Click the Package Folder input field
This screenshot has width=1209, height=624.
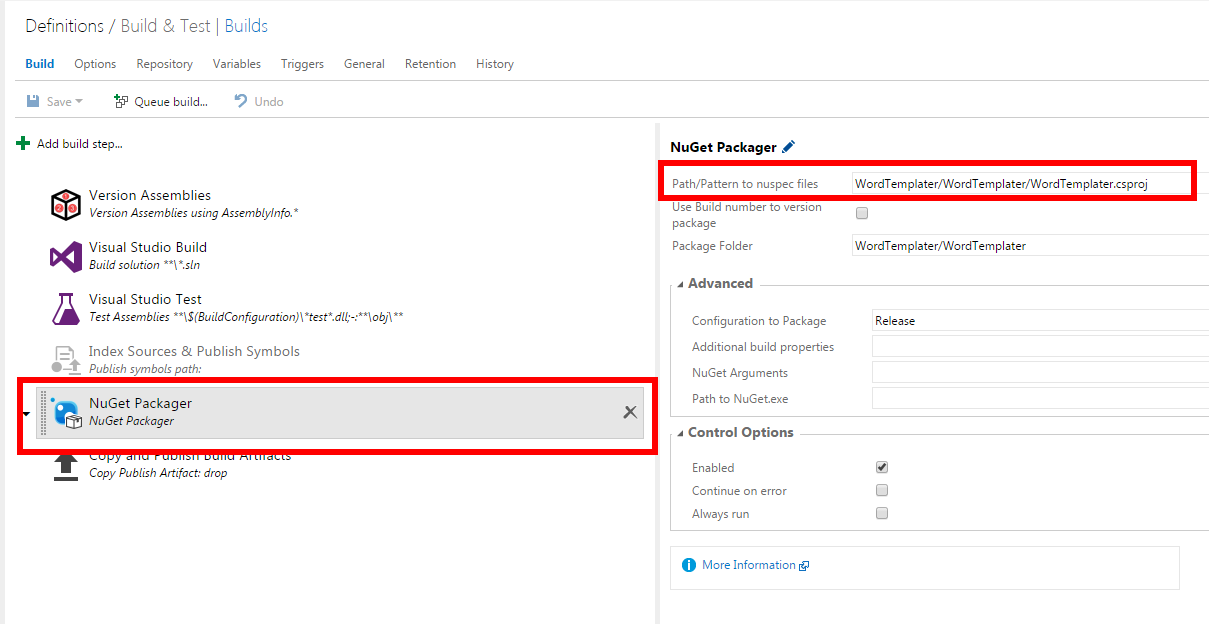(x=1020, y=246)
